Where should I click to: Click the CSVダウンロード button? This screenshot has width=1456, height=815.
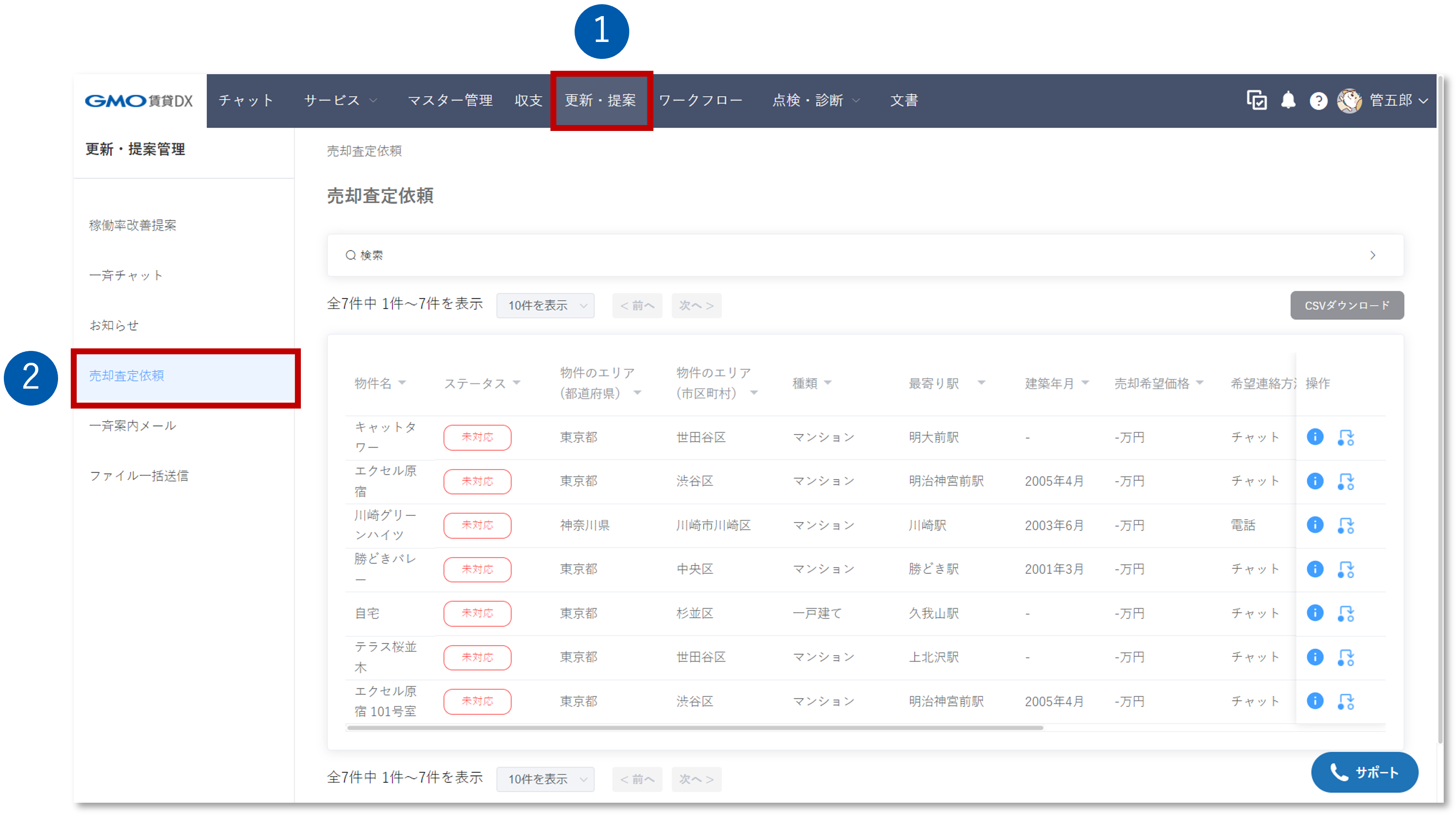(1347, 305)
